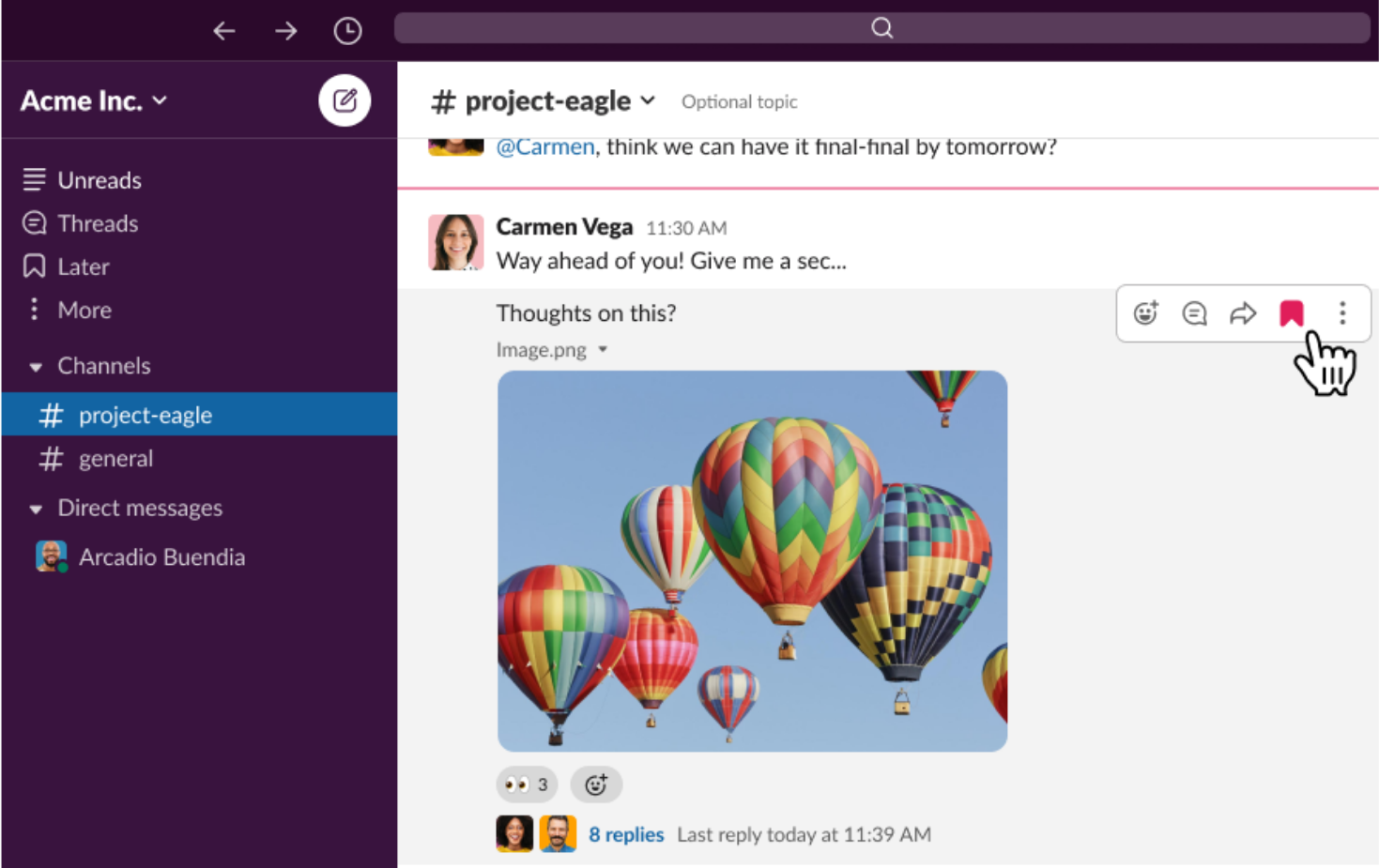Forward the message with the share arrow
The image size is (1379, 868).
tap(1243, 313)
